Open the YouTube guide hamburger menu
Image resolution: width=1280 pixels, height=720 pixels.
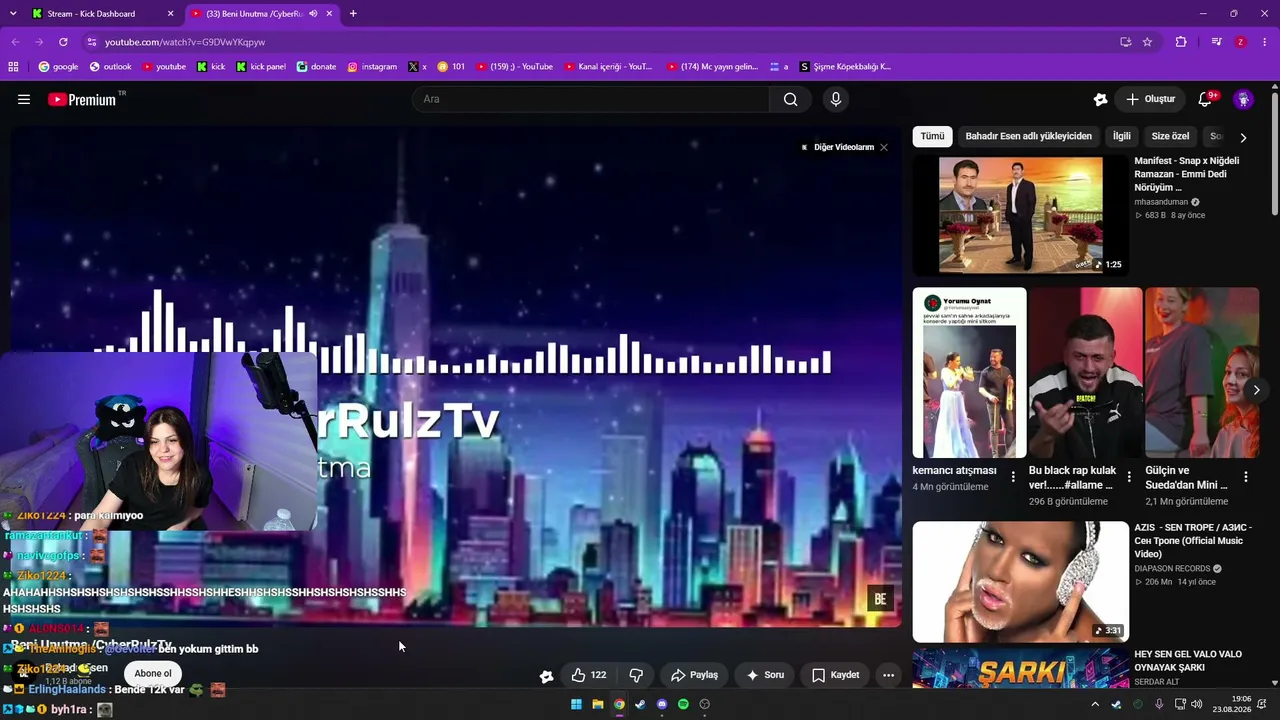pos(24,99)
